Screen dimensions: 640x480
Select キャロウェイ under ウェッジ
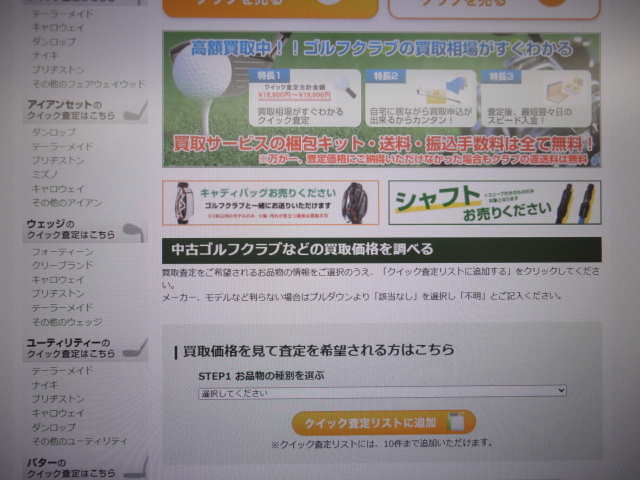point(58,280)
